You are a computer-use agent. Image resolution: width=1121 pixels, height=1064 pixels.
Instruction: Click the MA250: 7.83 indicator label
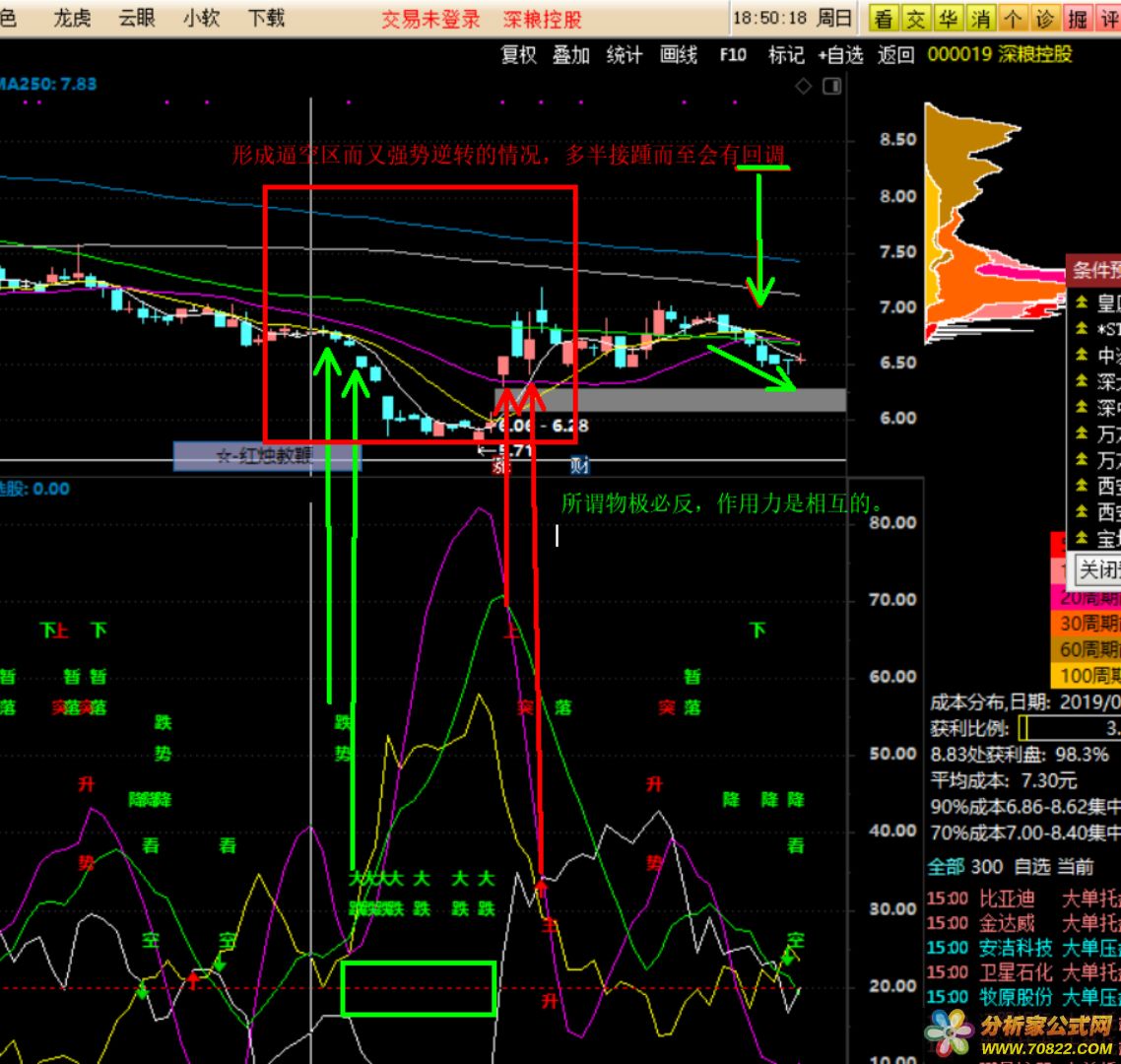pyautogui.click(x=48, y=84)
